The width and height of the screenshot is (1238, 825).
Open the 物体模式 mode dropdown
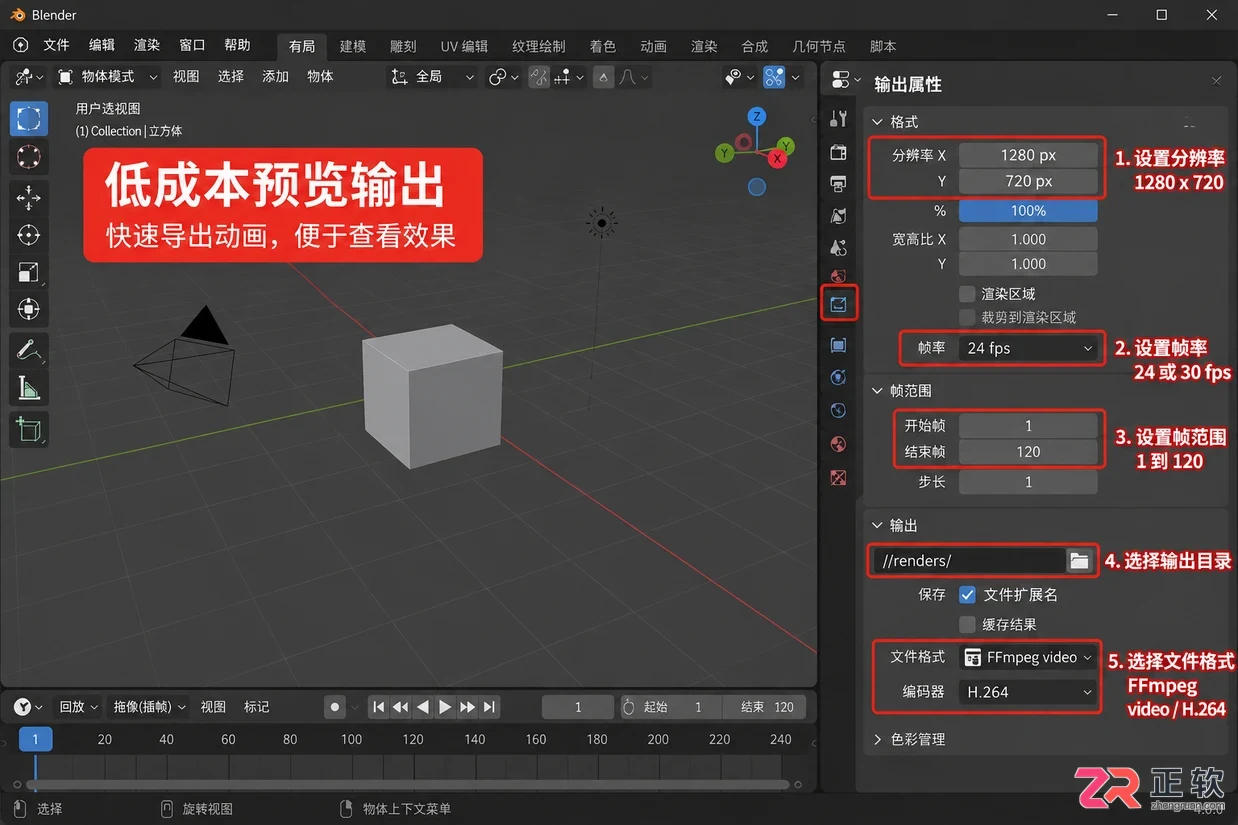[x=107, y=77]
